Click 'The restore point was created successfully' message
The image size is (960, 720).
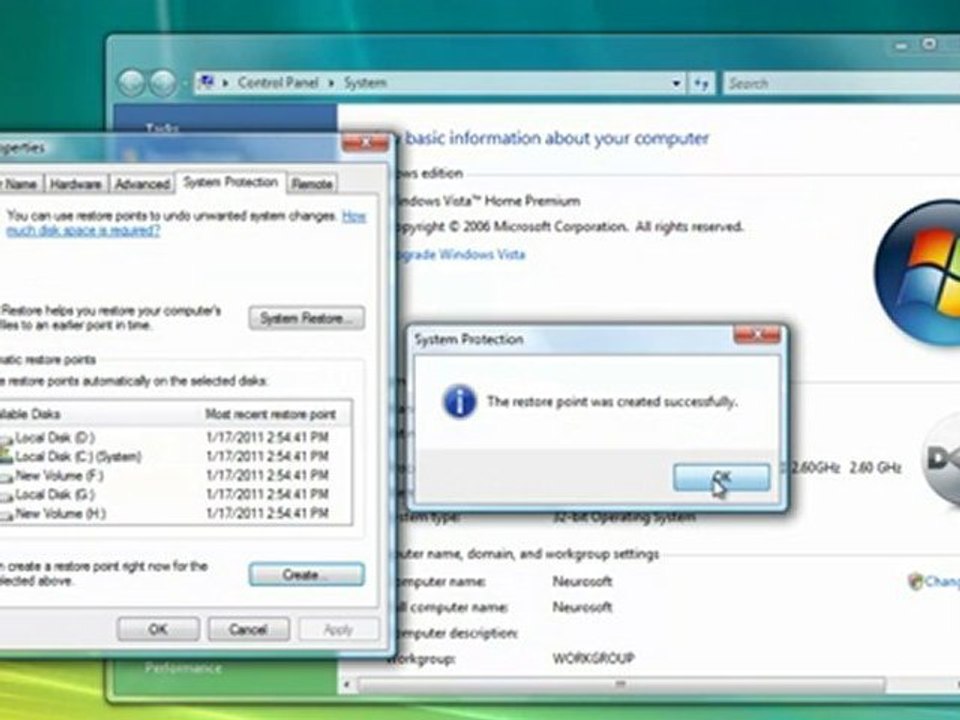pos(612,402)
